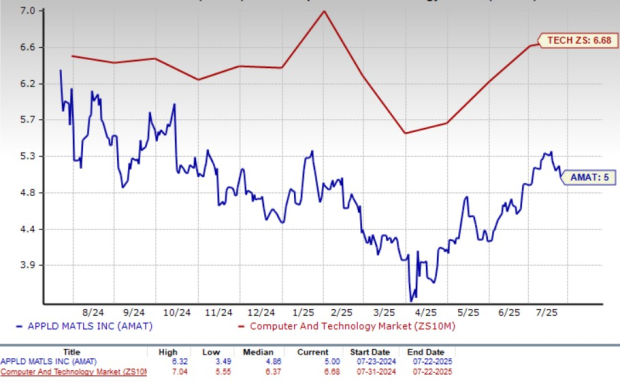Click the 1/25 x-axis label
The image size is (620, 390).
click(x=303, y=312)
